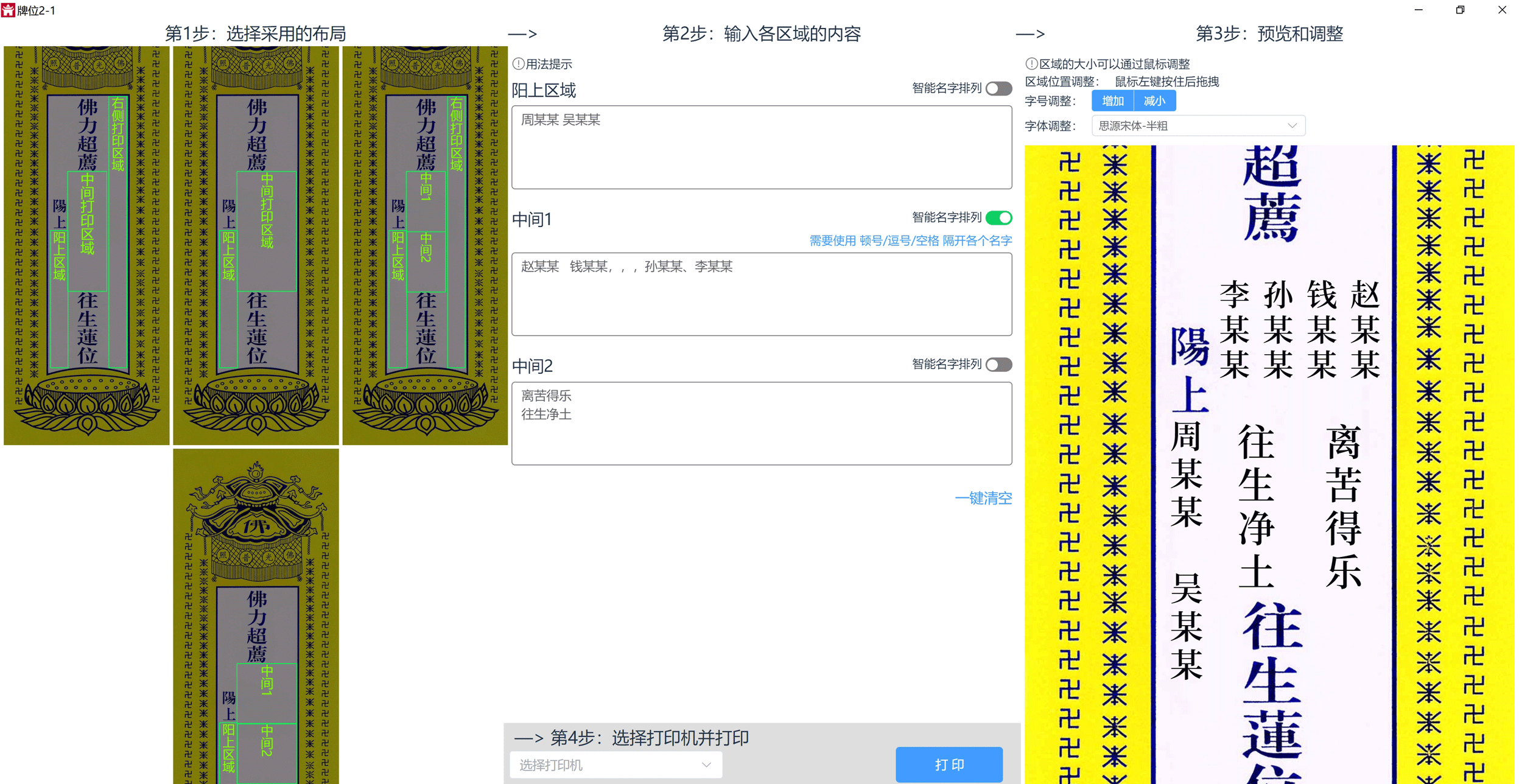Click the 一键清空 clear-all link
1522x784 pixels.
[983, 499]
